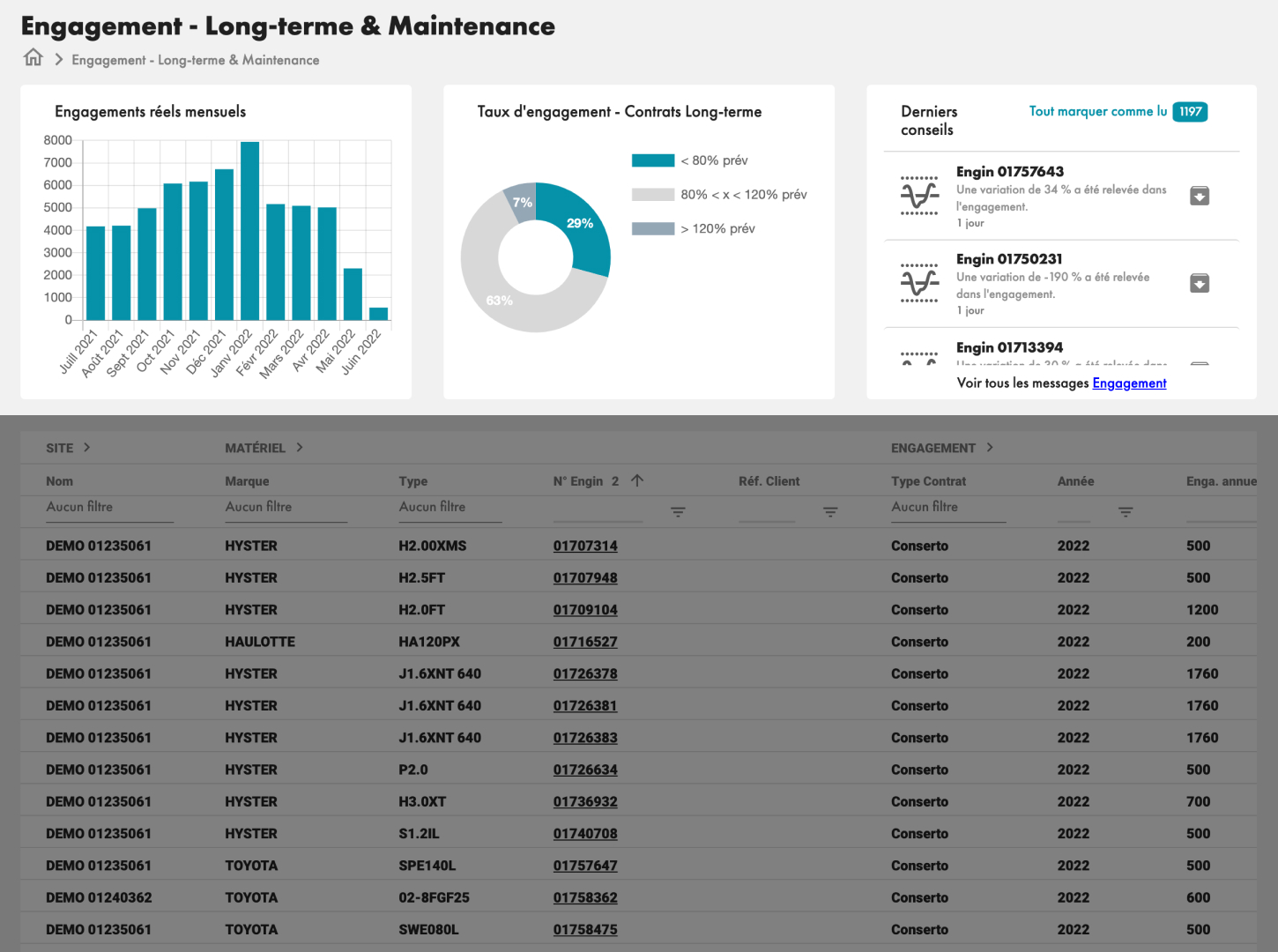This screenshot has height=952, width=1278.
Task: Select the SPE140L type cell
Action: tap(427, 866)
